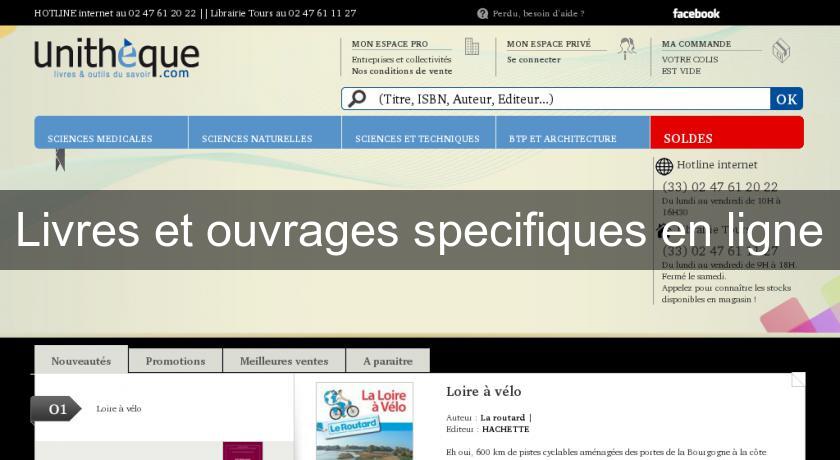Click the small maroon book thumbnail
Image resolution: width=840 pixels, height=460 pixels.
243,451
